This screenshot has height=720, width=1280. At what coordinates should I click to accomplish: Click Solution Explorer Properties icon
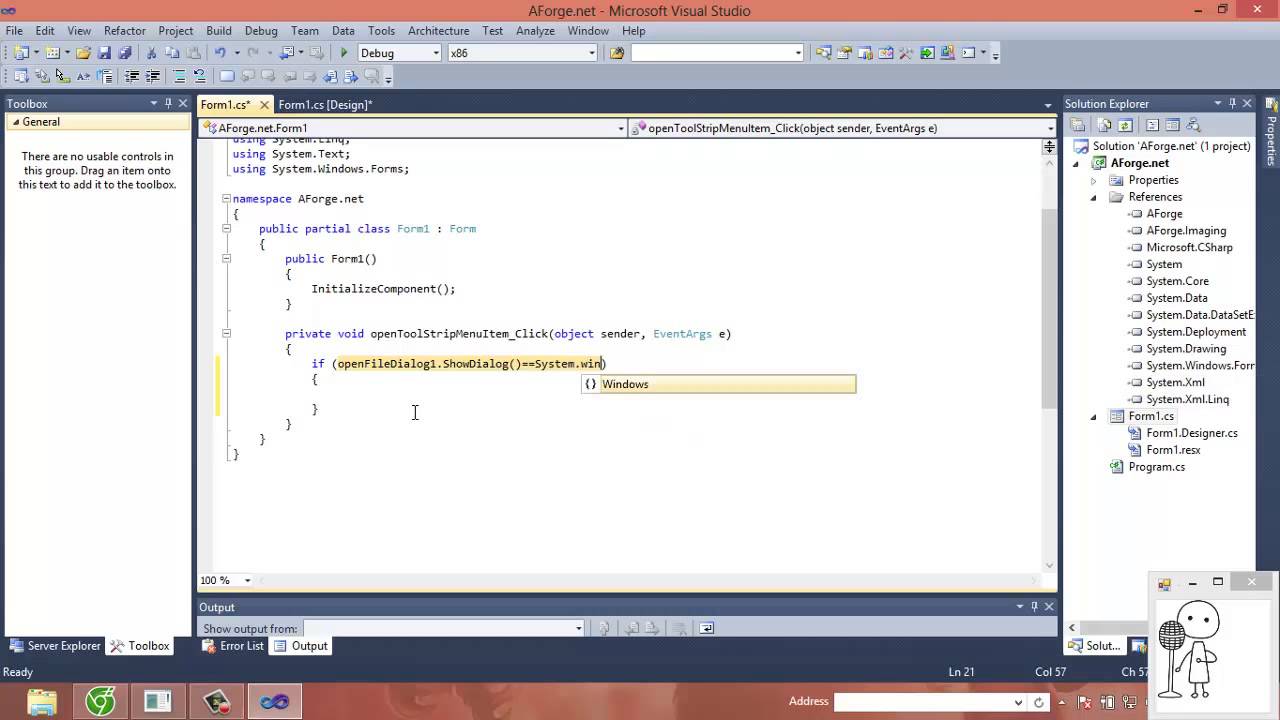1077,126
